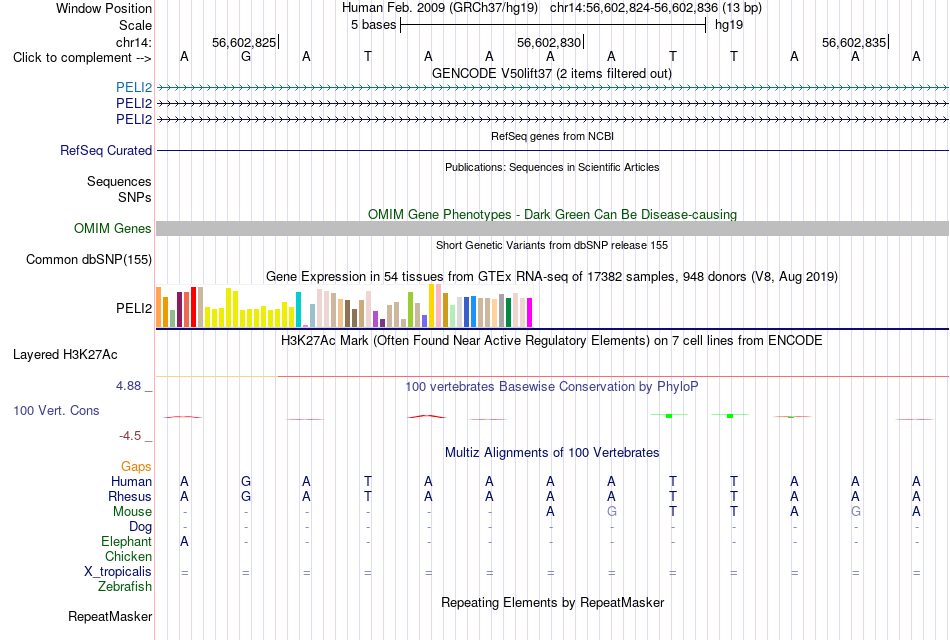Open the 100 Vert. Cons track label
This screenshot has height=640, width=950.
(56, 410)
